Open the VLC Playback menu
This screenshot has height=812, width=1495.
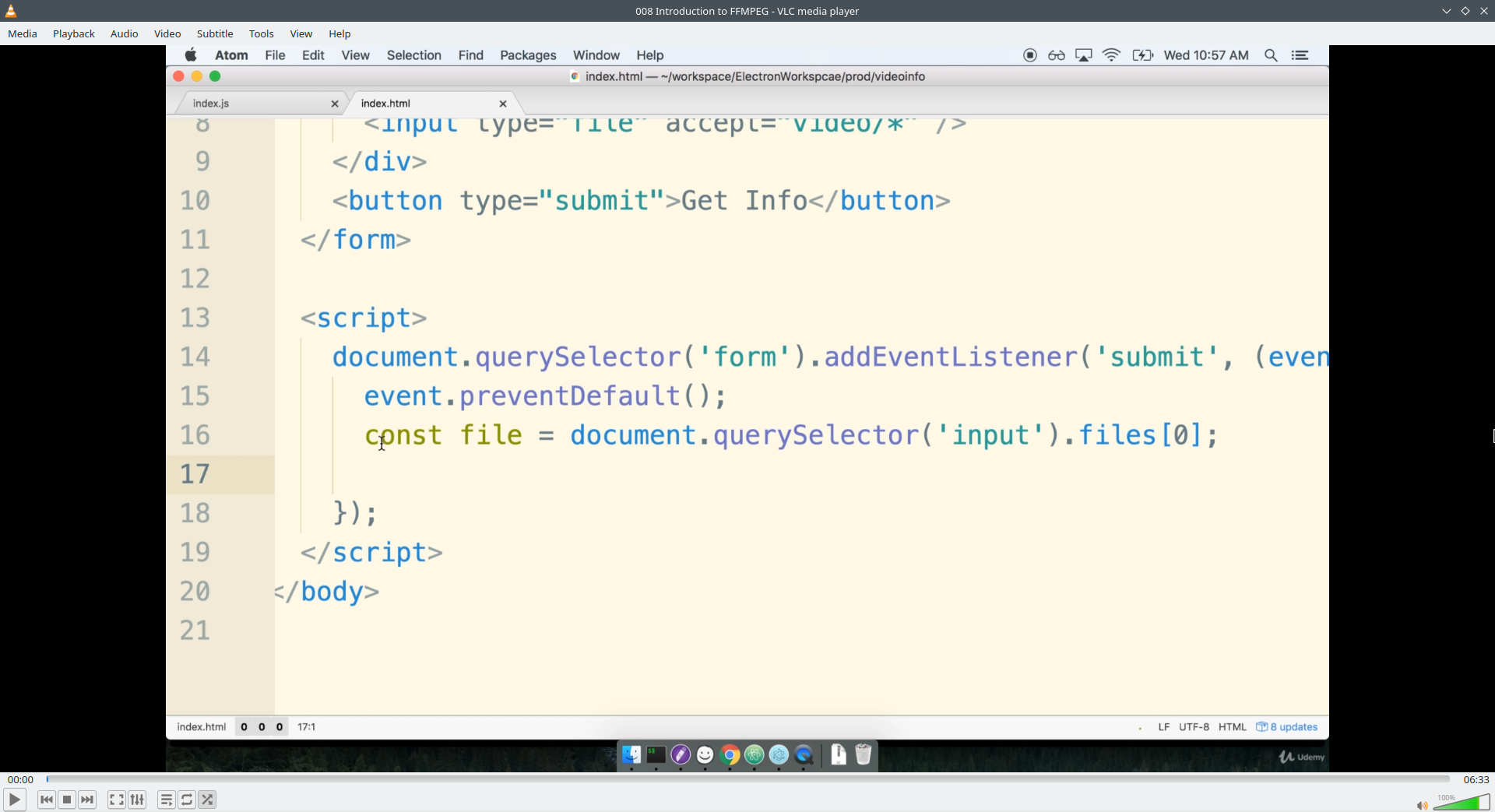click(74, 33)
